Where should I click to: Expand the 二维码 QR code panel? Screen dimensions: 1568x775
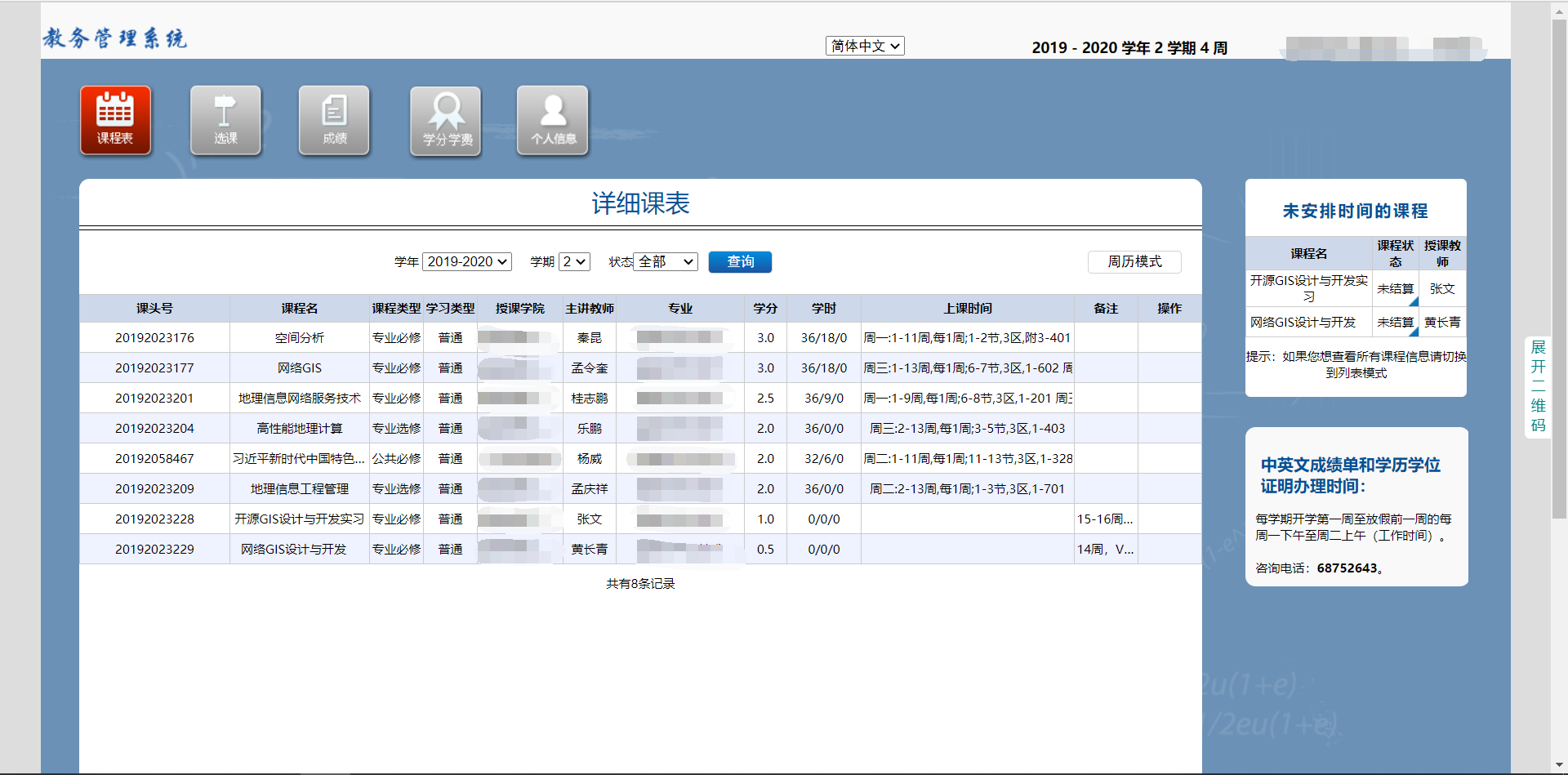pyautogui.click(x=1537, y=384)
